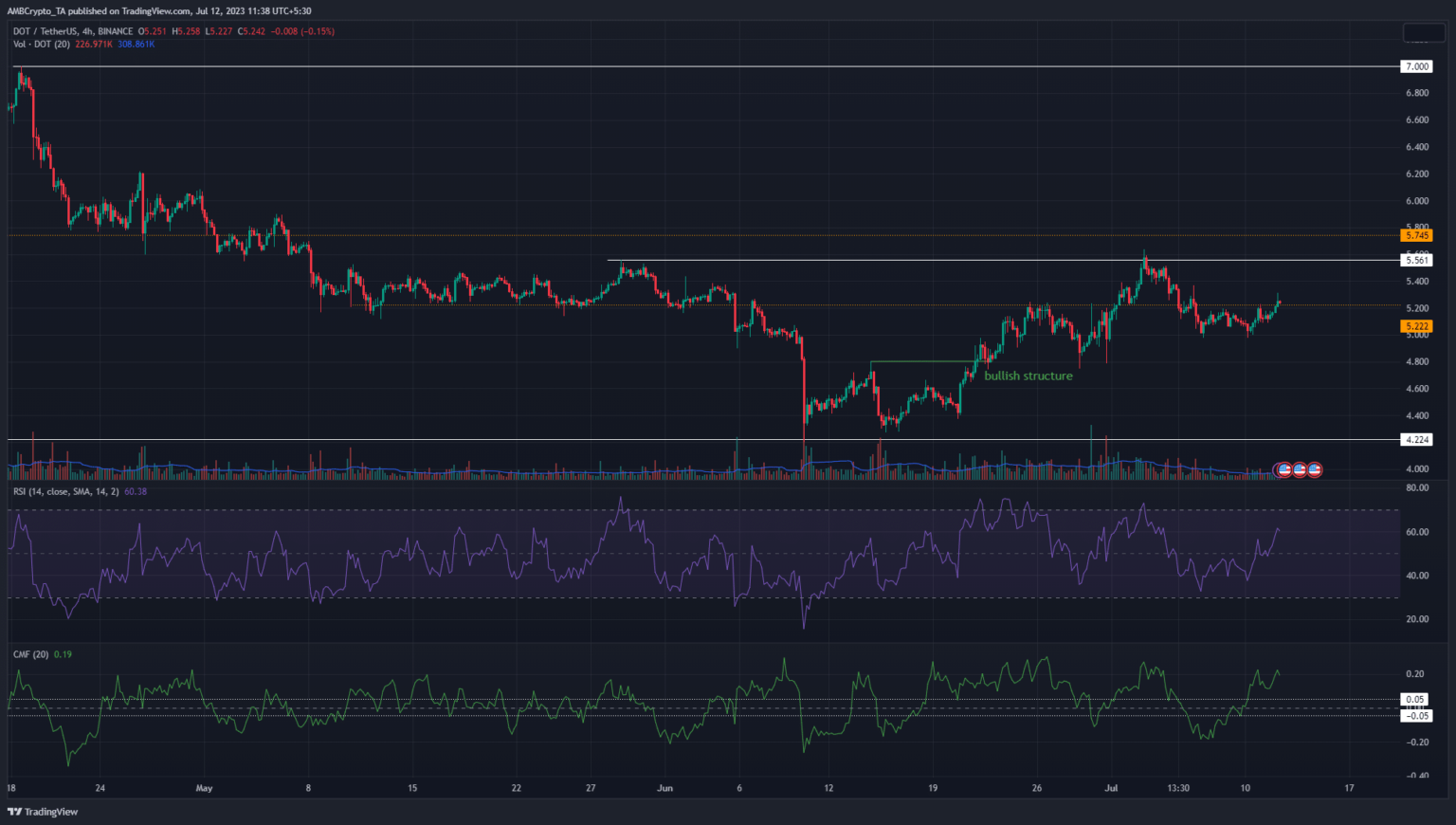Select the Vol · DOT (20) indicator legend
Viewport: 1456px width, 825px height.
43,44
